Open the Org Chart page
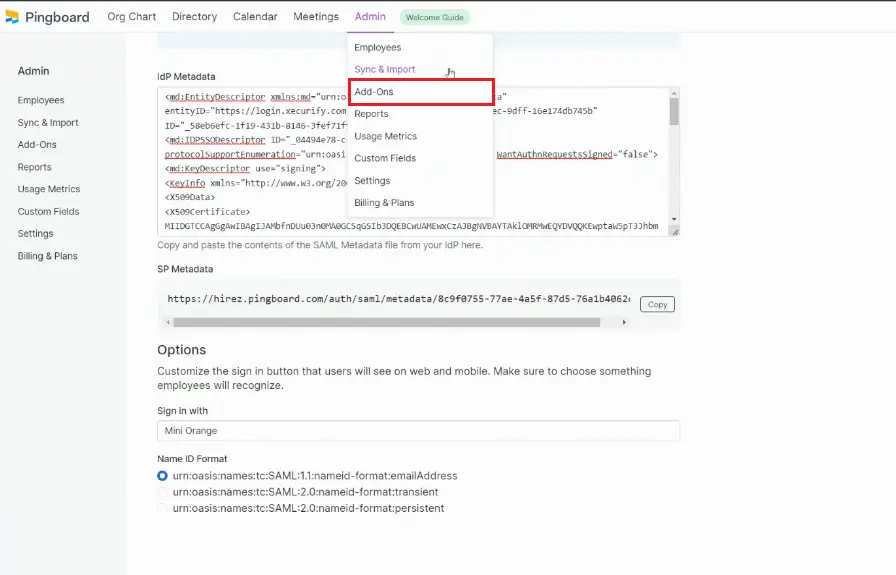 coord(131,17)
